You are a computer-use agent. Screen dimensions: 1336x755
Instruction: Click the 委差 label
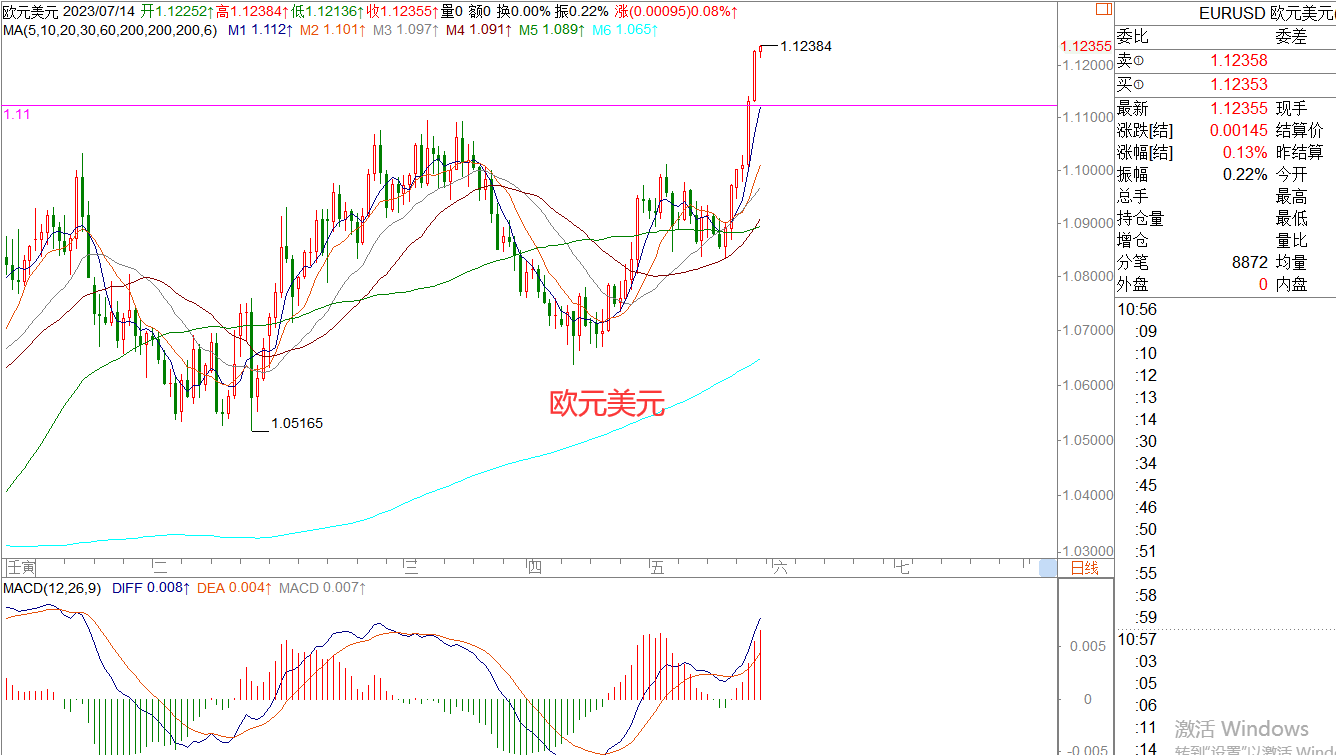(1292, 37)
